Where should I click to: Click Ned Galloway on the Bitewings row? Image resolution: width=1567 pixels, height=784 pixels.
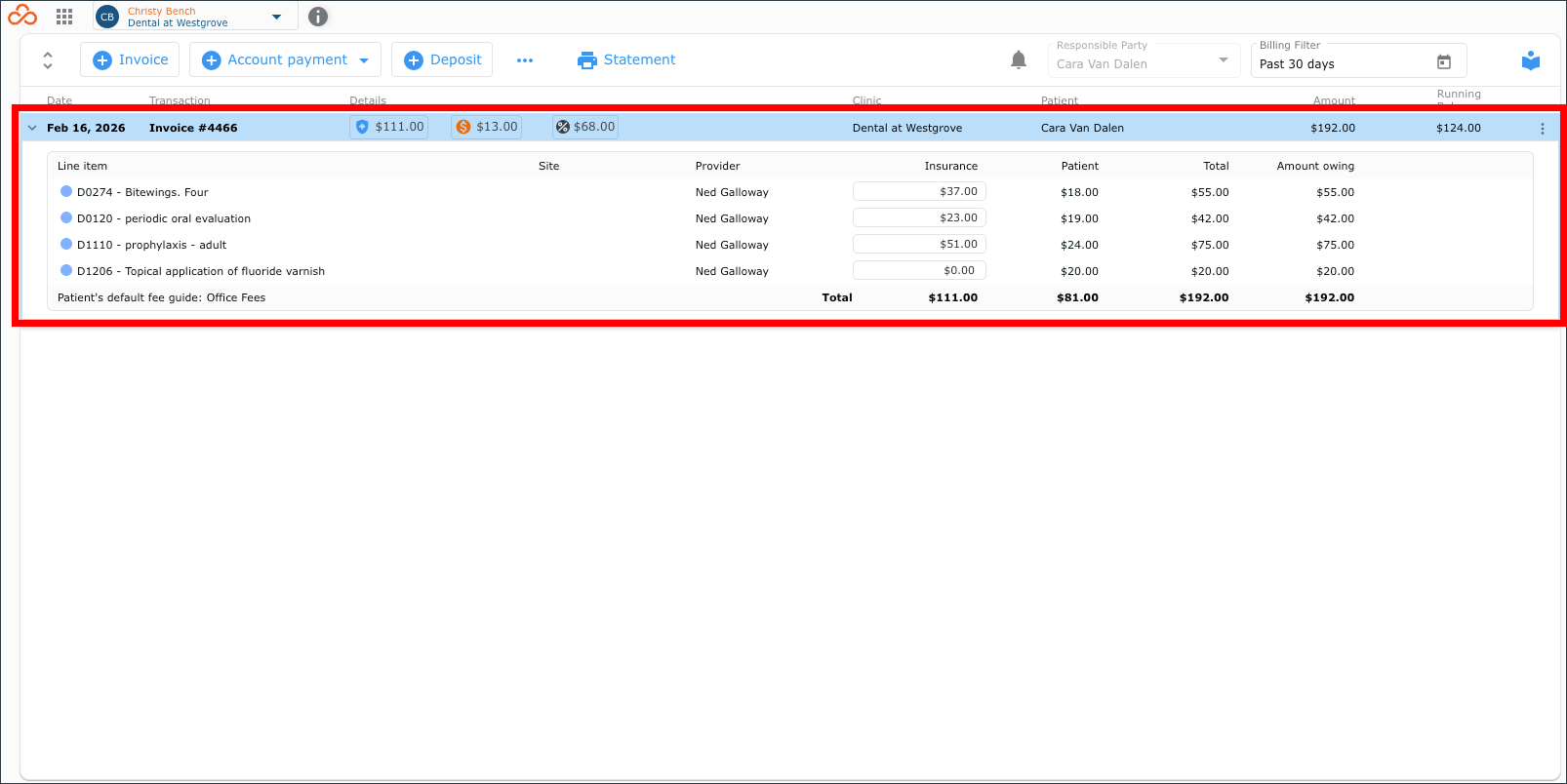coord(732,192)
